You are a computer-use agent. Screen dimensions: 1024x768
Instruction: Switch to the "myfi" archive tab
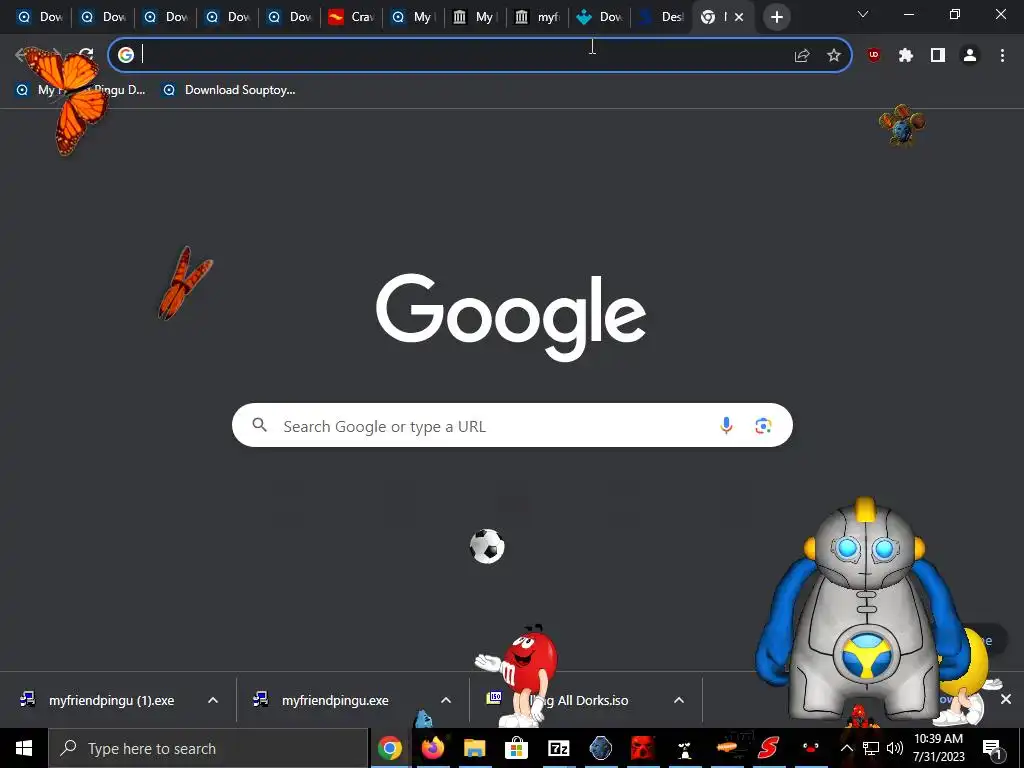click(x=537, y=17)
